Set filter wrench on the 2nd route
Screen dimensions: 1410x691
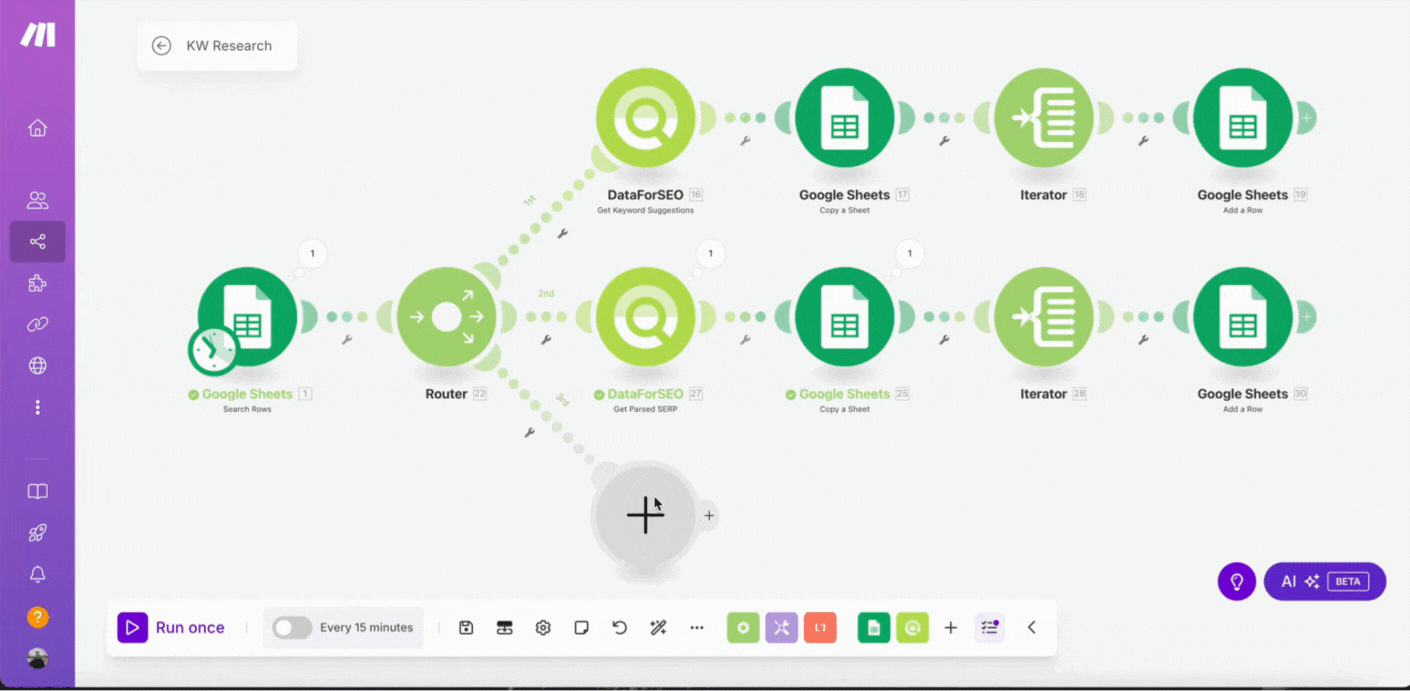click(546, 340)
